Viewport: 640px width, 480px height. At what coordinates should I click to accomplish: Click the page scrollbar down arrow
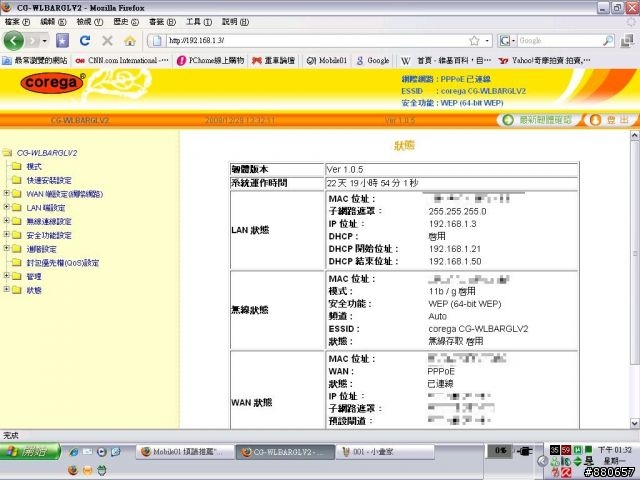[x=635, y=423]
